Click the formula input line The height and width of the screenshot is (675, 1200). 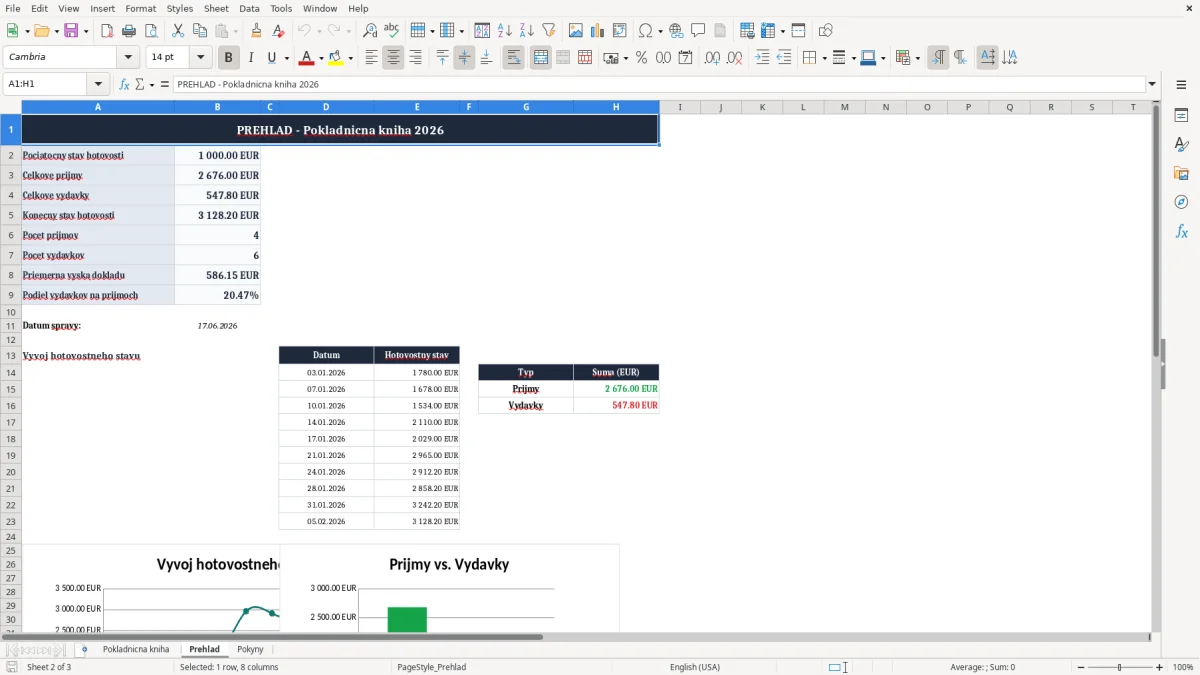(x=658, y=85)
